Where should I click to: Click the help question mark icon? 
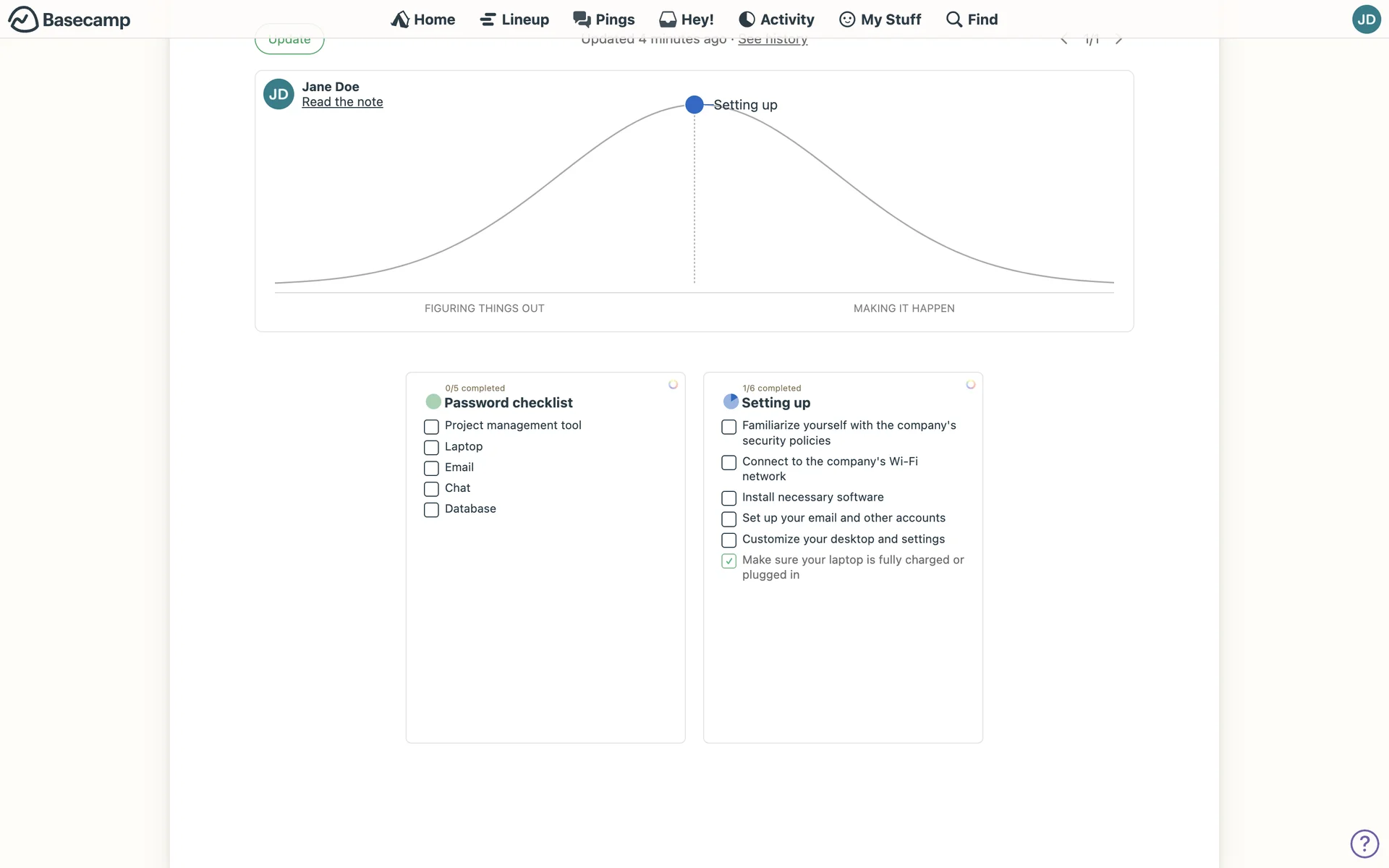tap(1364, 843)
